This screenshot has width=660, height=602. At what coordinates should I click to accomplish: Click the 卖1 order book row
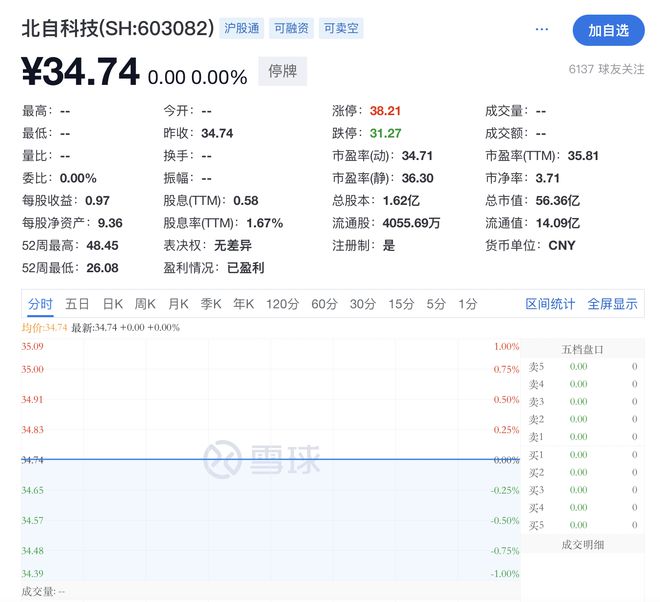(x=583, y=437)
